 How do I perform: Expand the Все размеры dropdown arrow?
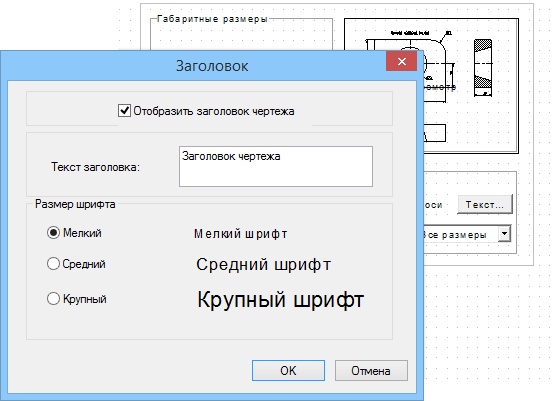tap(504, 234)
